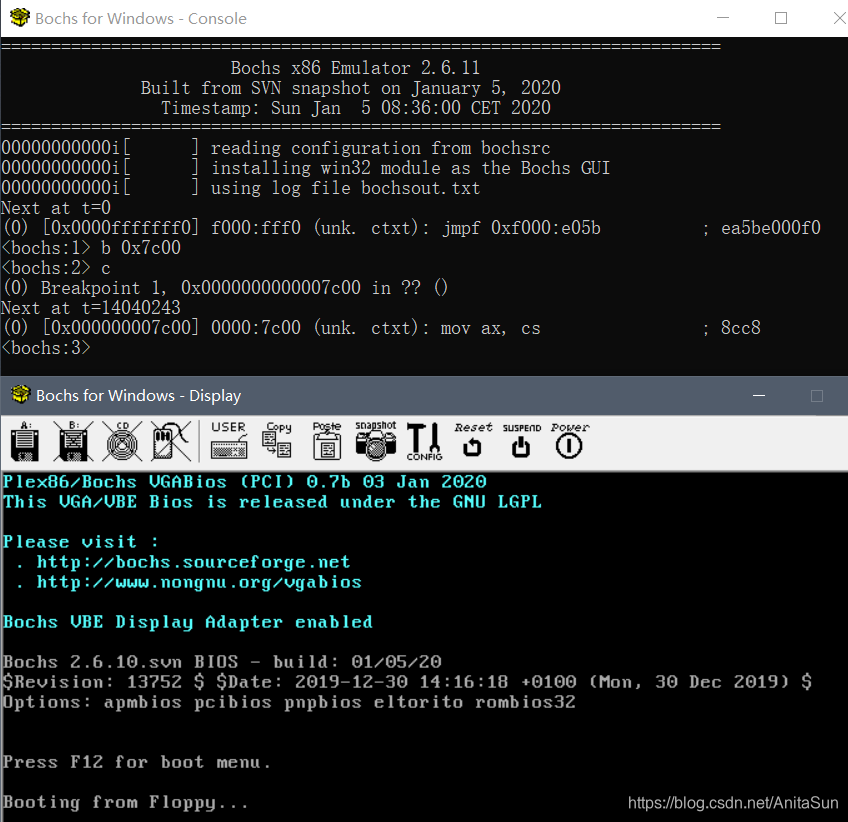This screenshot has width=848, height=822.
Task: Click 'Bochs VBE Display Adapter enabled' line
Action: click(188, 622)
